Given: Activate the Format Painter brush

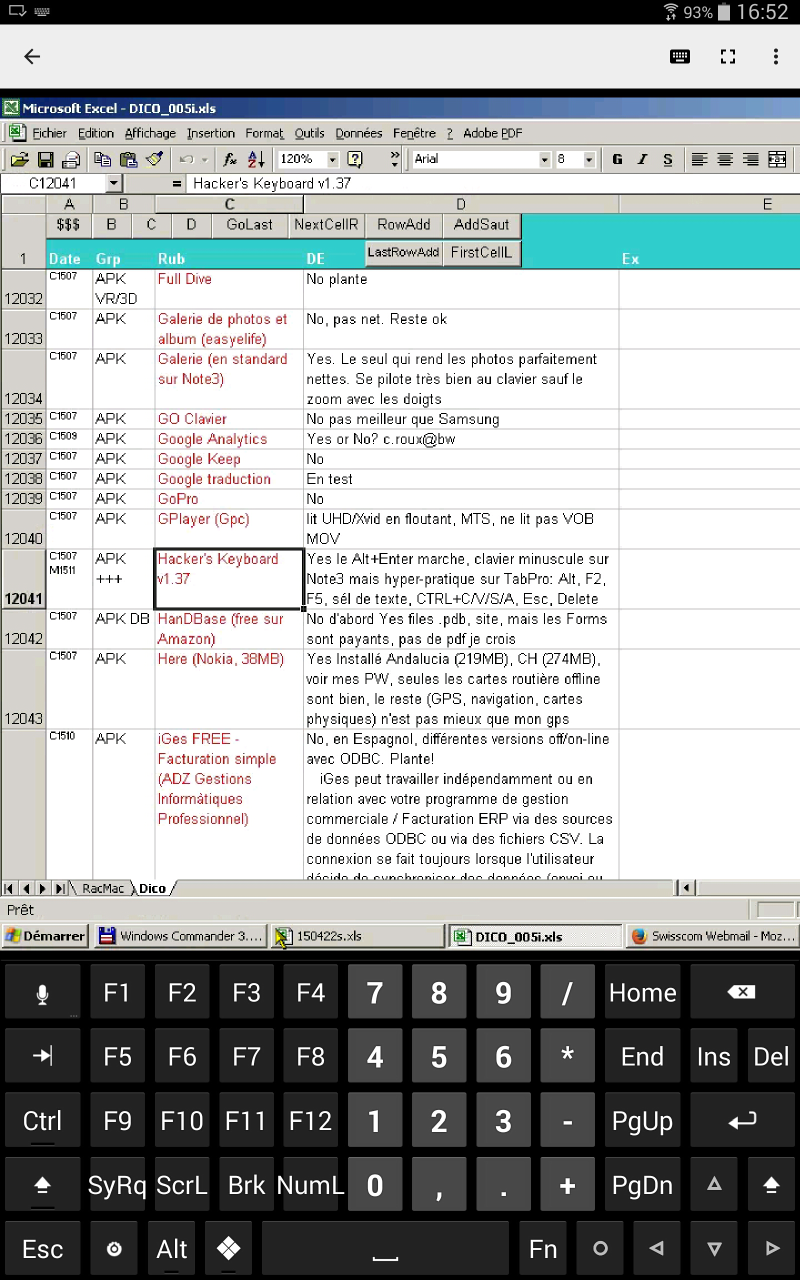Looking at the screenshot, I should click(154, 160).
